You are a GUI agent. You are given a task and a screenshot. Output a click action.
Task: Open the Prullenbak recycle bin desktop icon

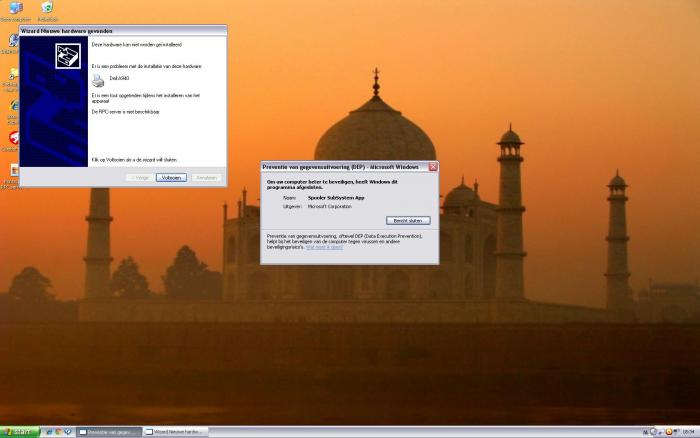[47, 11]
